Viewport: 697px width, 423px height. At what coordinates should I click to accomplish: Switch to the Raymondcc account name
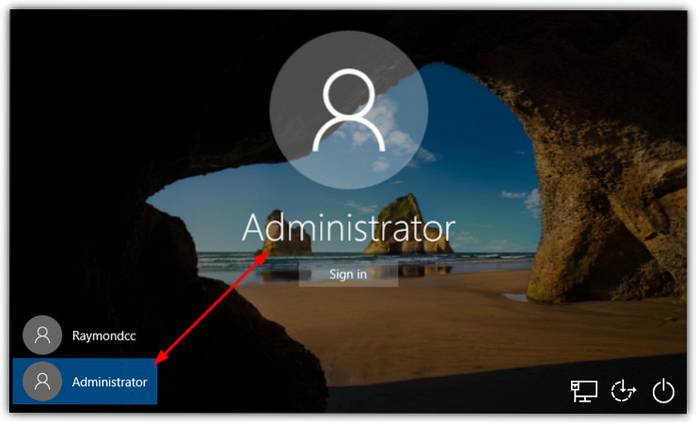pos(104,336)
